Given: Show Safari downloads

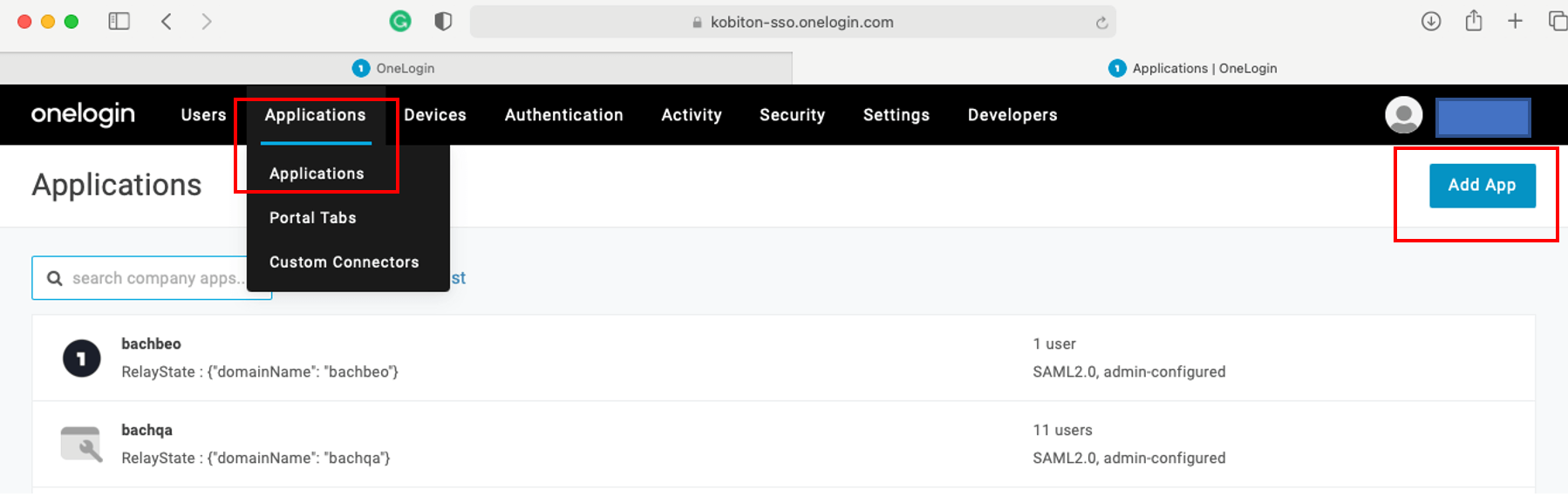Looking at the screenshot, I should click(x=1430, y=22).
